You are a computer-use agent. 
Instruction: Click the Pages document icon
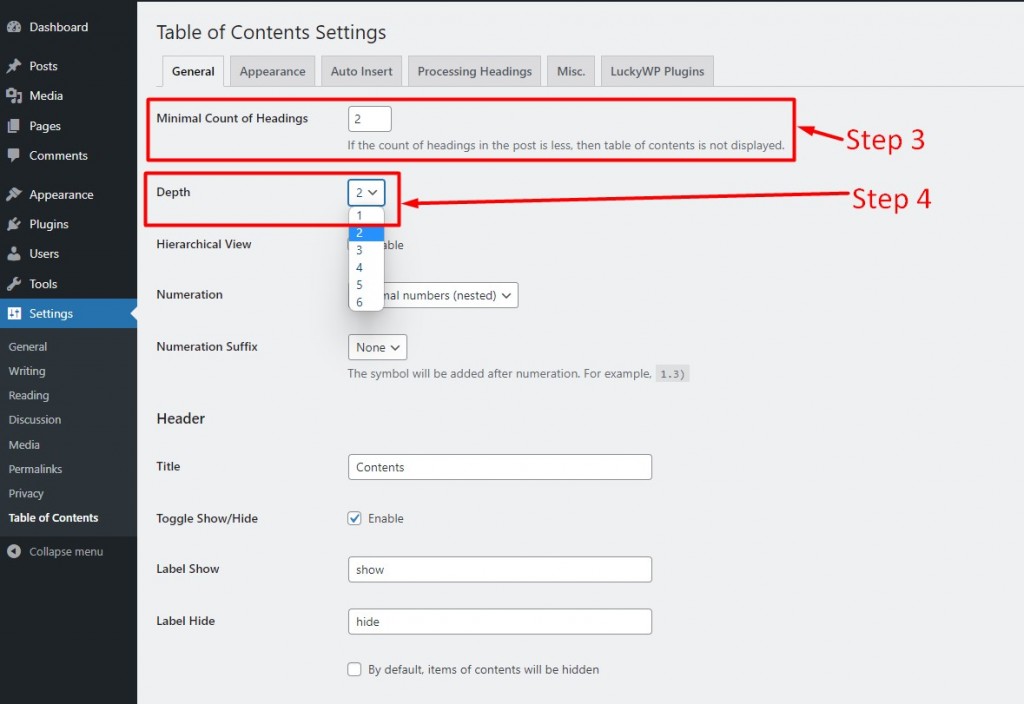(x=14, y=126)
